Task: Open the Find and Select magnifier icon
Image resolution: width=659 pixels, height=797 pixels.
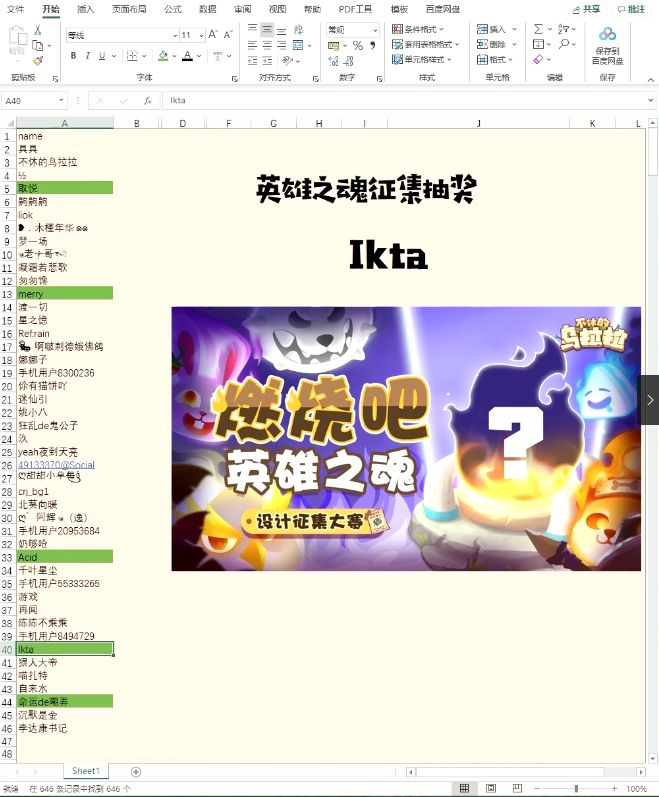Action: (x=563, y=45)
